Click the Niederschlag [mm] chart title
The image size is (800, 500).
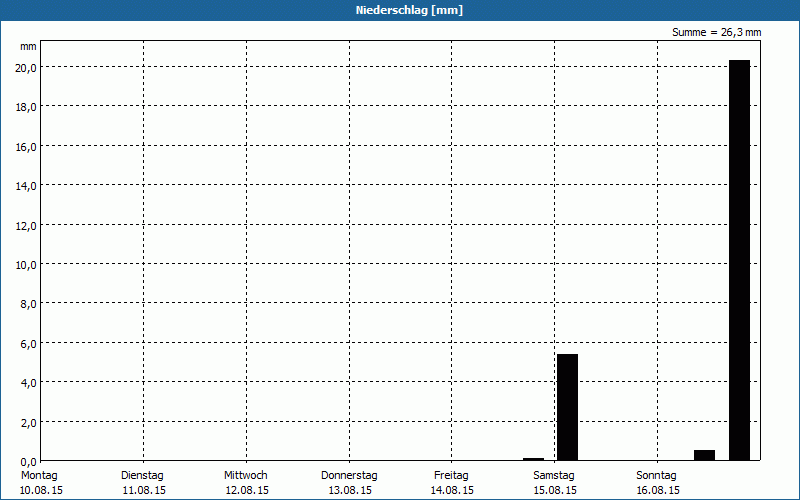point(409,10)
